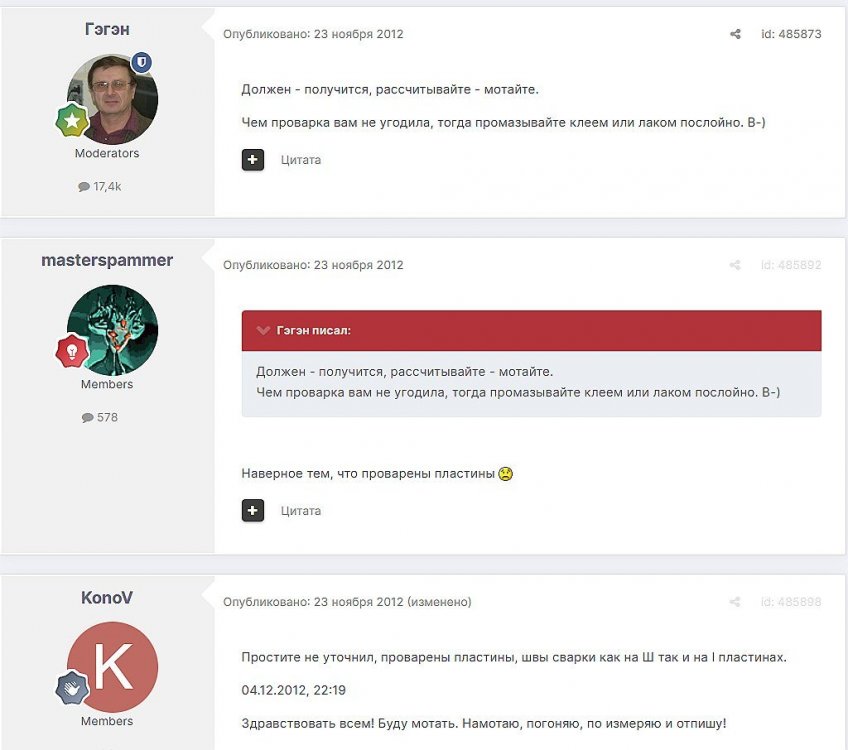Click share icon on Гэгэн's post

[x=735, y=34]
